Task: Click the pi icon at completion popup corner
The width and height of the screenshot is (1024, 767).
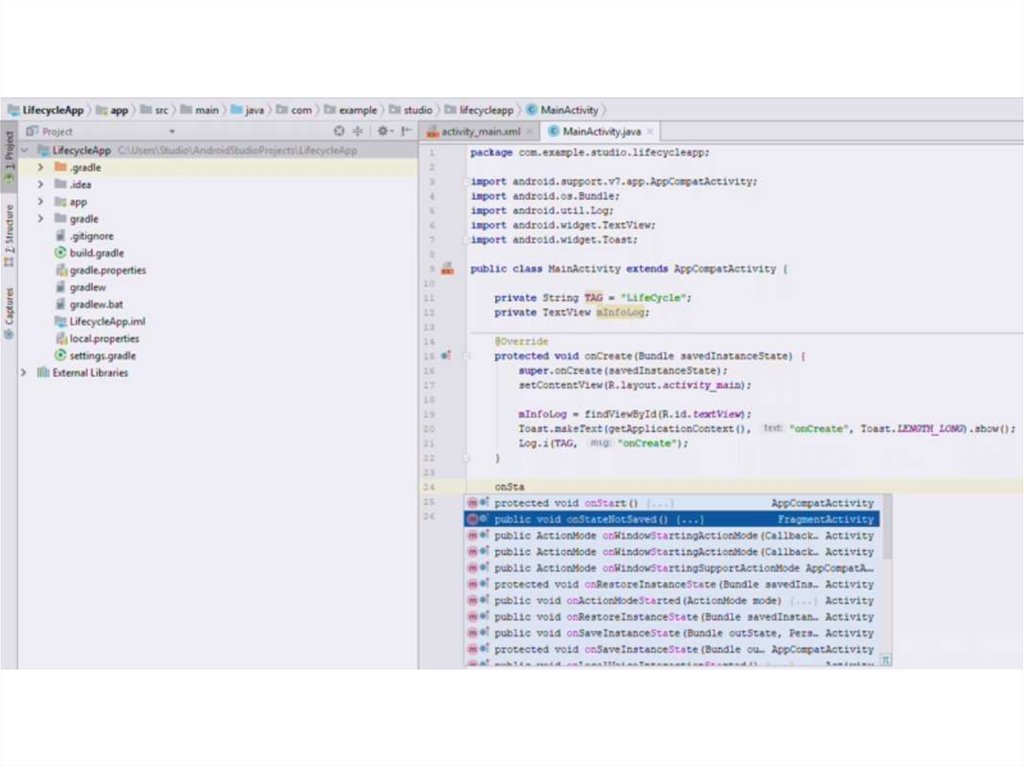Action: (885, 661)
